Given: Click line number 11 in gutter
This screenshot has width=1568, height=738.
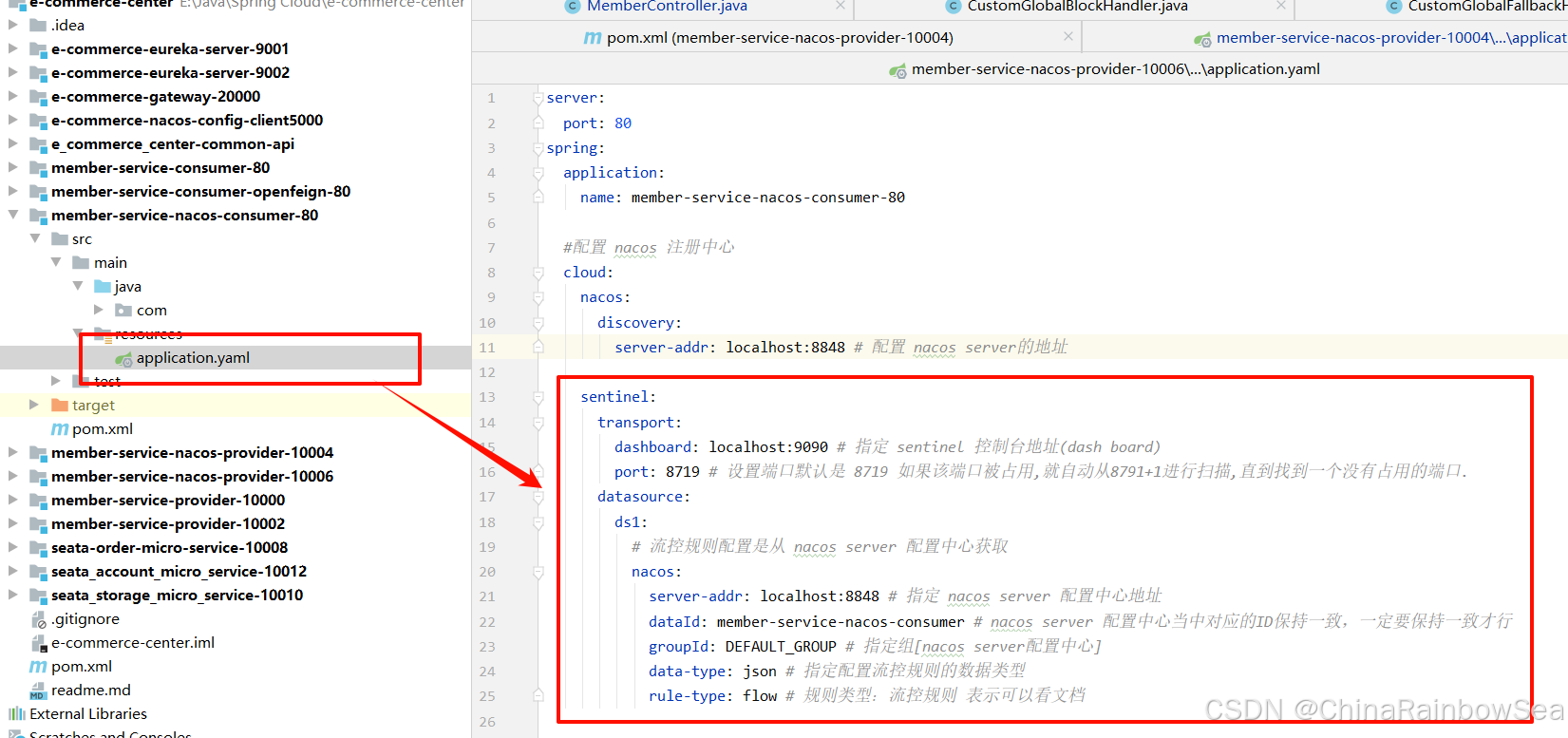Looking at the screenshot, I should click(487, 348).
